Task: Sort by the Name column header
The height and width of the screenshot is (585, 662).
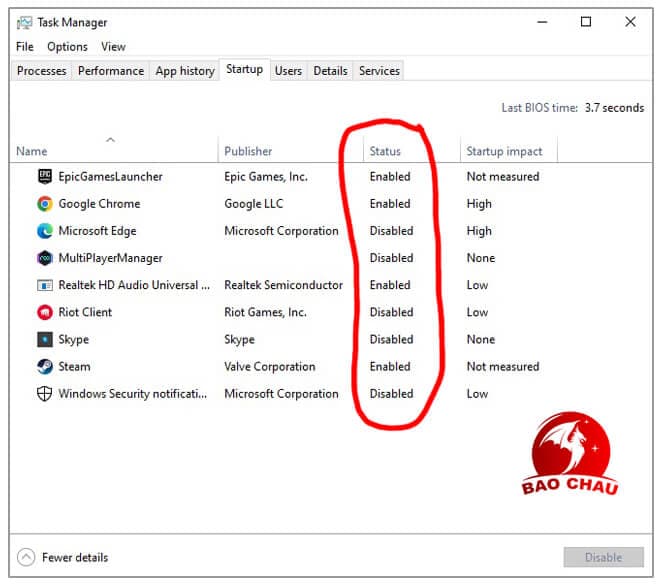Action: coord(113,150)
